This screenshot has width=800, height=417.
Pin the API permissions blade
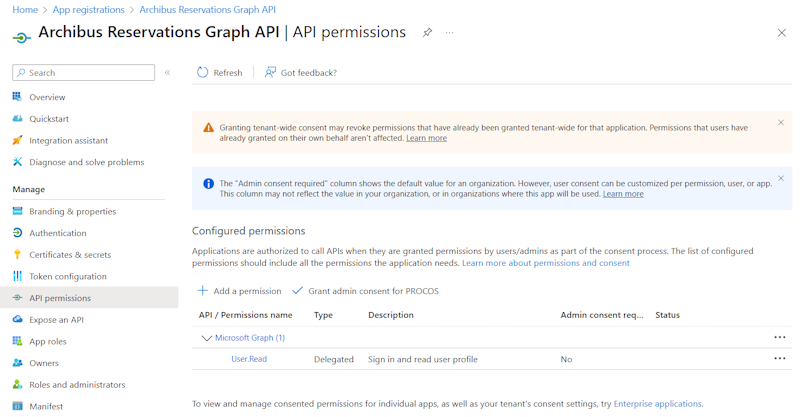(427, 33)
